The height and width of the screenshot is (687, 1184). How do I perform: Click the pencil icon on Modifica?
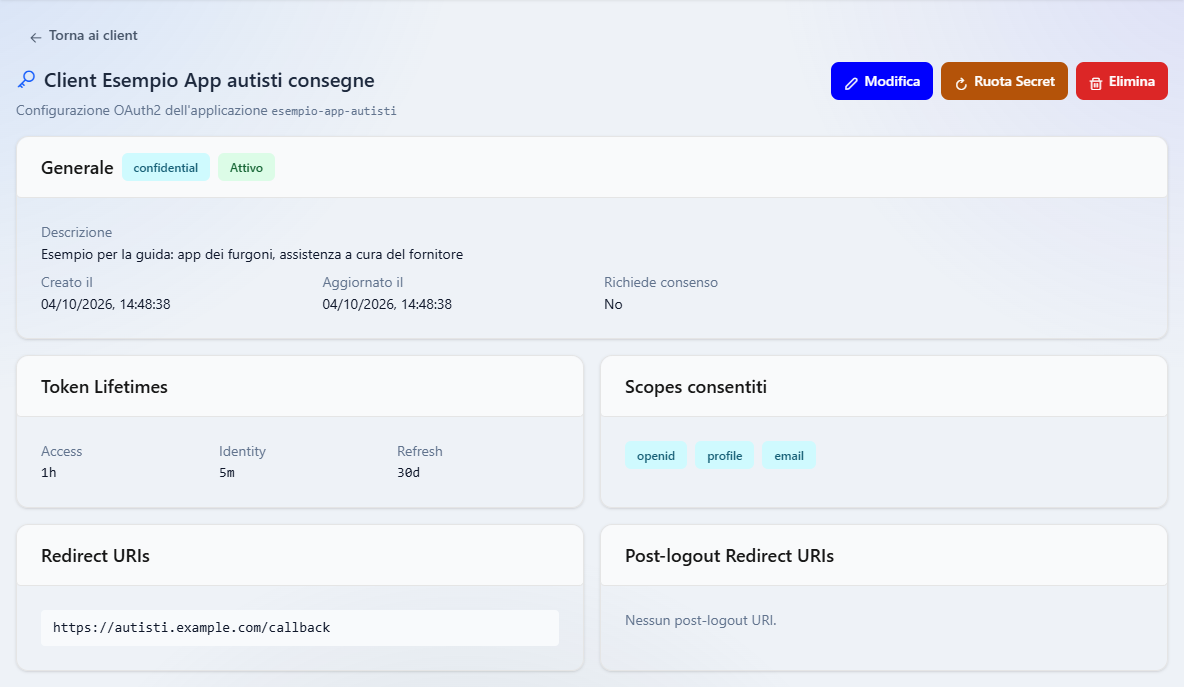click(851, 82)
